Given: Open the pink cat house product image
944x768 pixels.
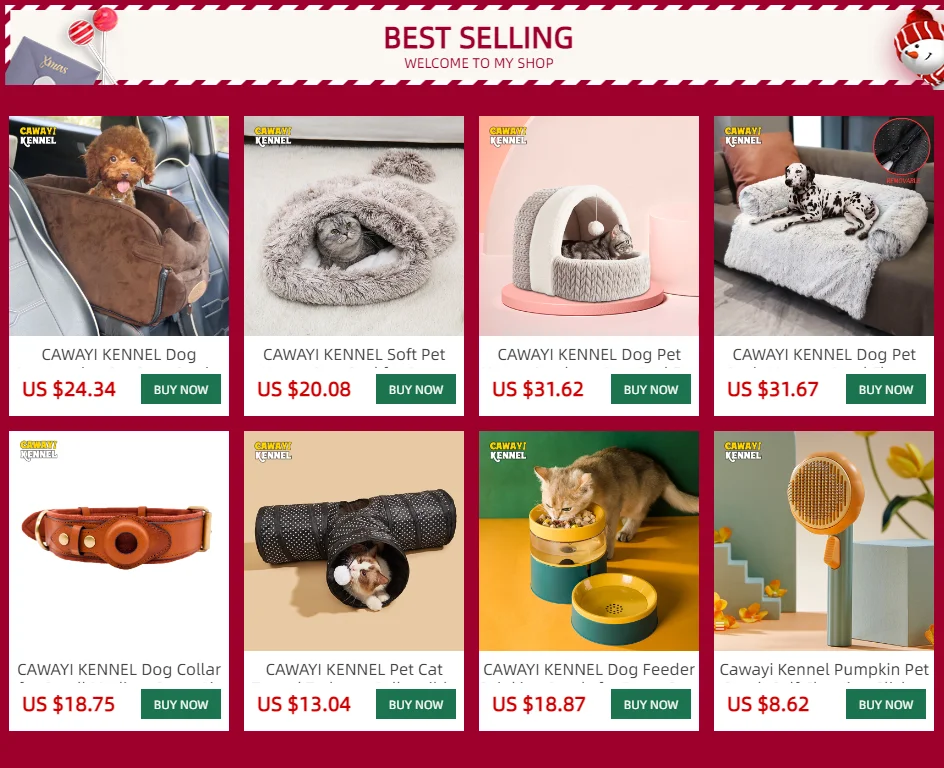Looking at the screenshot, I should tap(589, 226).
